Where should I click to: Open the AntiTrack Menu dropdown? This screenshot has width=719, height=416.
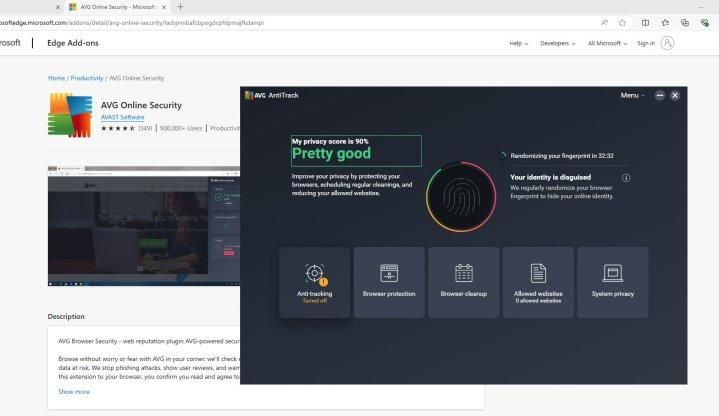click(632, 95)
